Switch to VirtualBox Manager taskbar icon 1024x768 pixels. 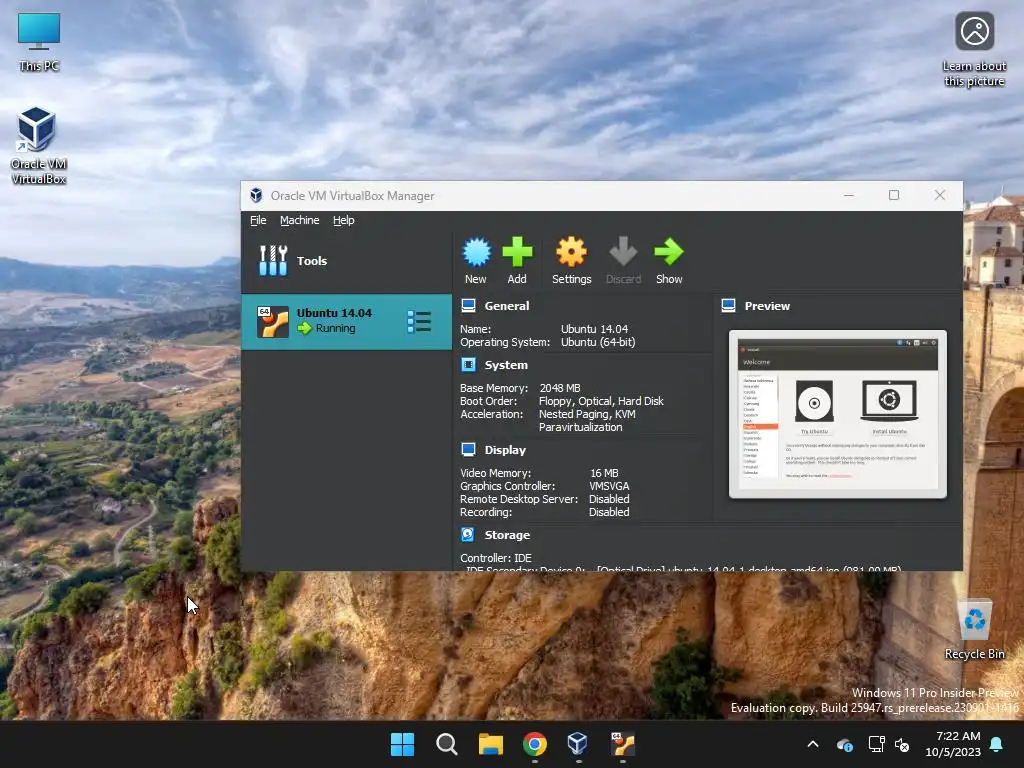(577, 744)
